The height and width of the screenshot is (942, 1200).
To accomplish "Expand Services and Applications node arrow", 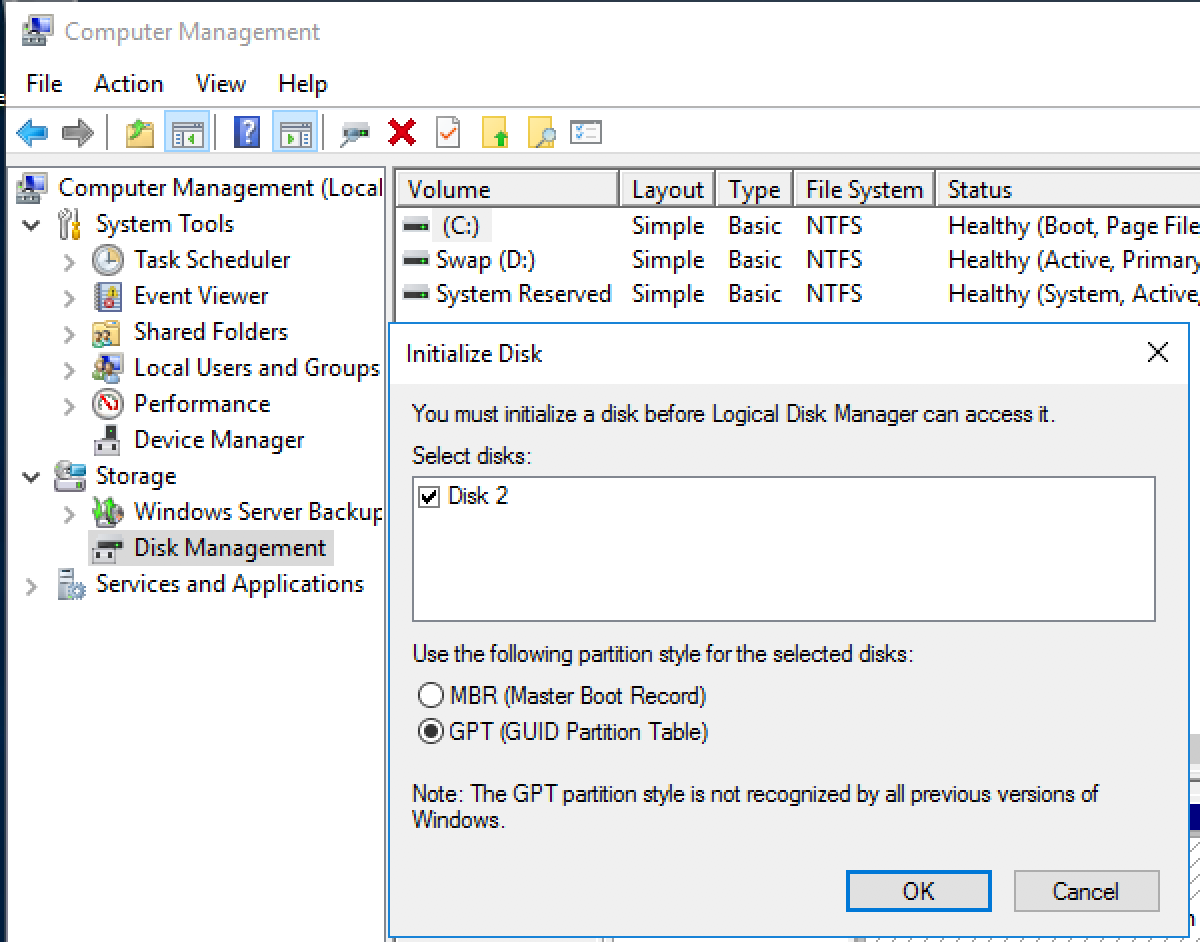I will [33, 585].
